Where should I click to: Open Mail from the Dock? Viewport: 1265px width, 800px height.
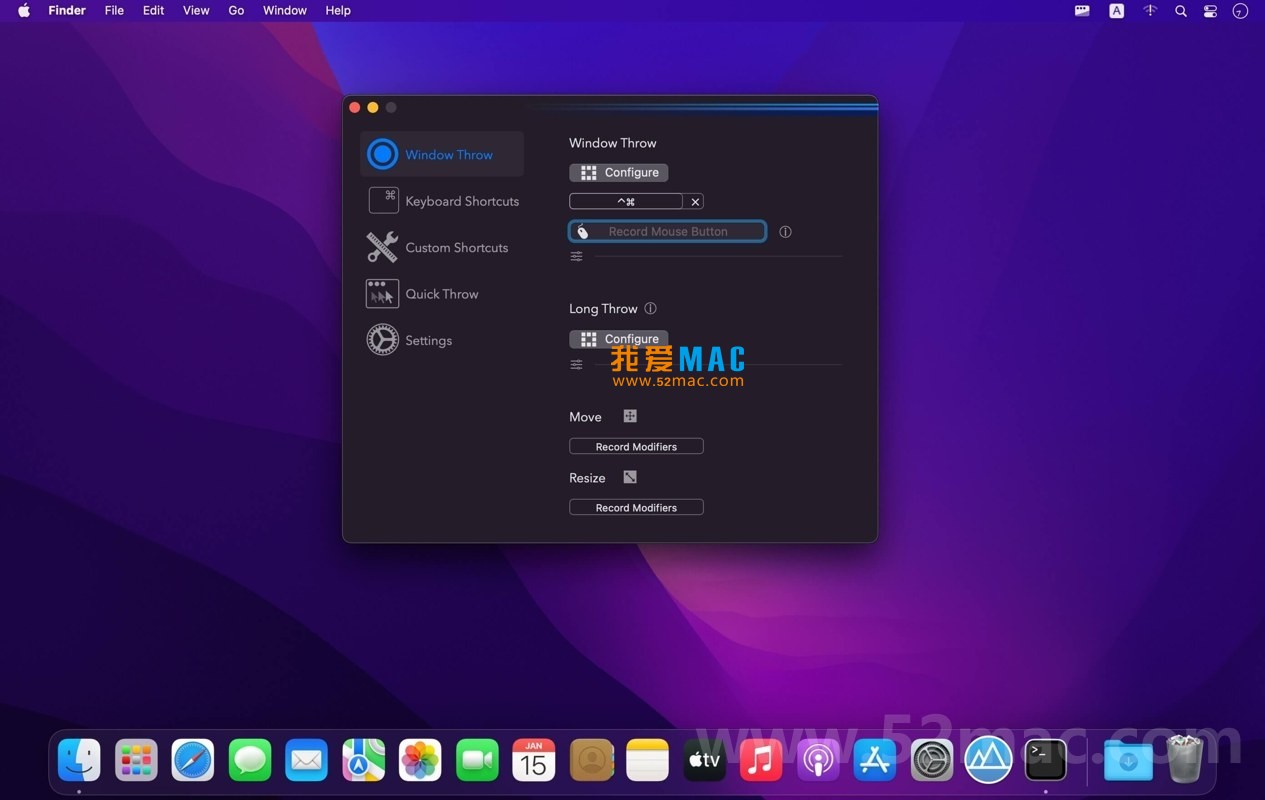(306, 761)
